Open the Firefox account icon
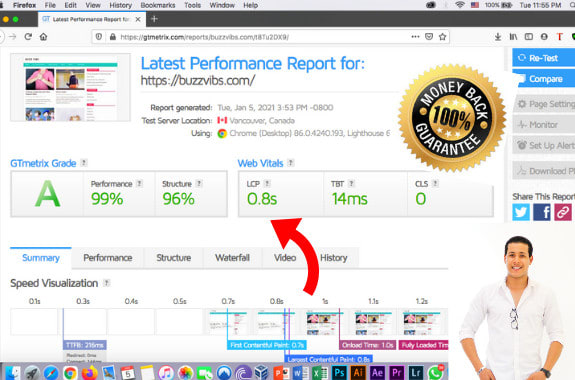 [x=544, y=37]
